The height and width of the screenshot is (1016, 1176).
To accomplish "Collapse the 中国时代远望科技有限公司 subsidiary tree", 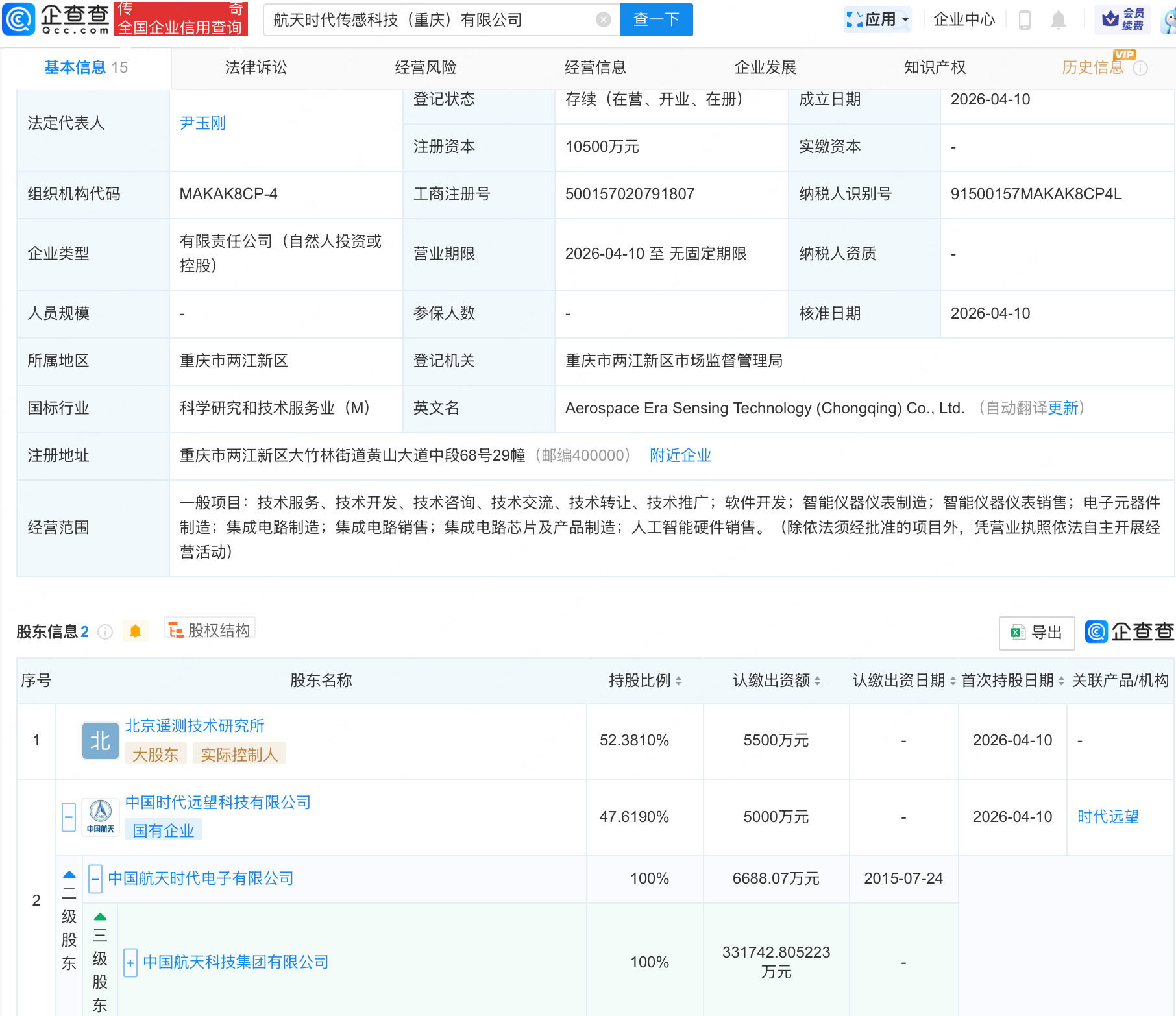I will pyautogui.click(x=68, y=817).
